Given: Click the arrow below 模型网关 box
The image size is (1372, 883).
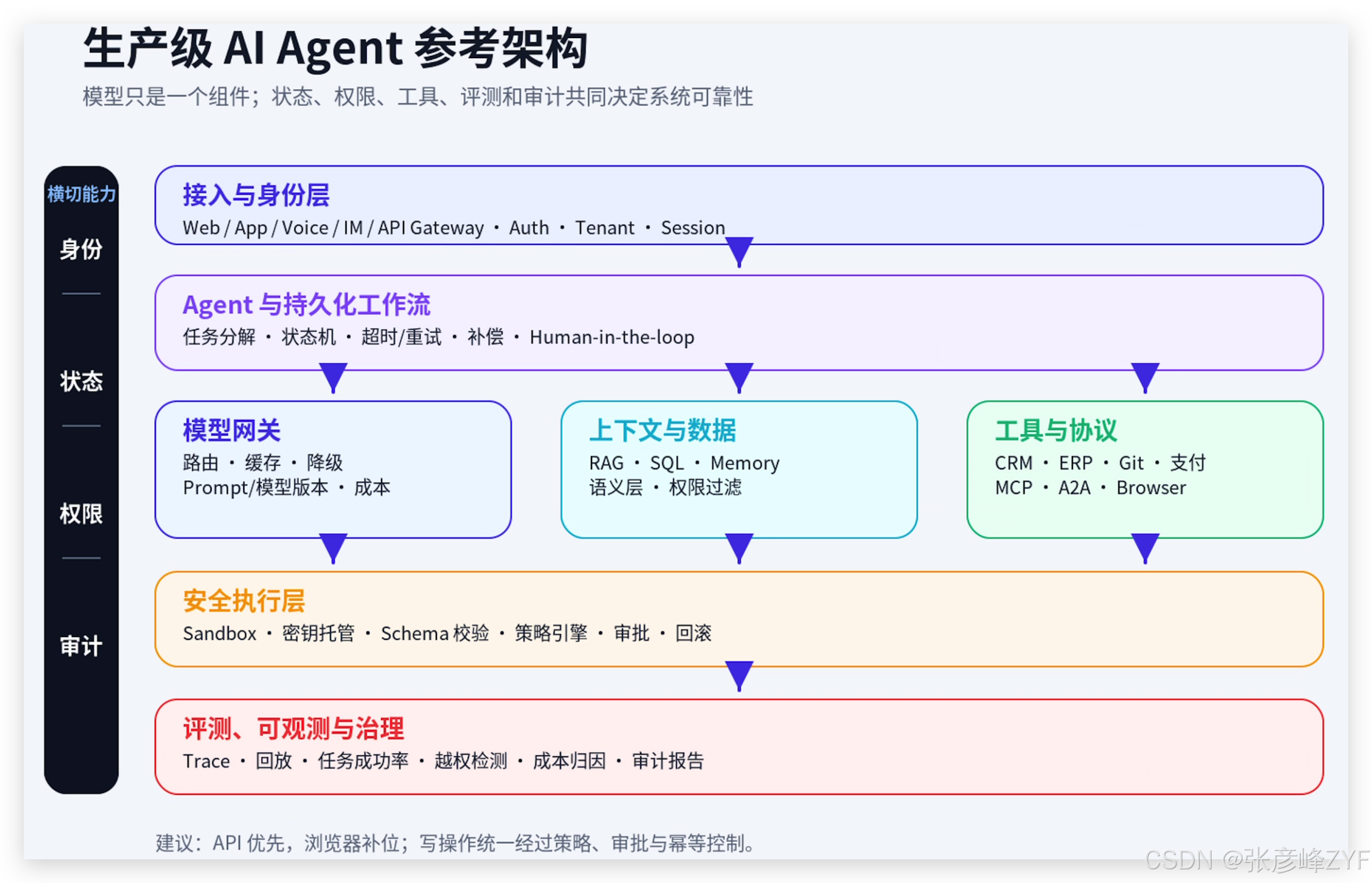Looking at the screenshot, I should point(333,548).
